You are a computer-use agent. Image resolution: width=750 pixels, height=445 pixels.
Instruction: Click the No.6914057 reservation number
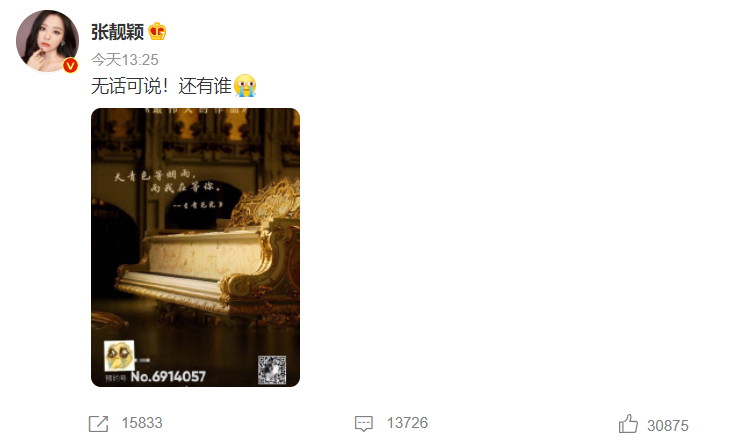168,377
